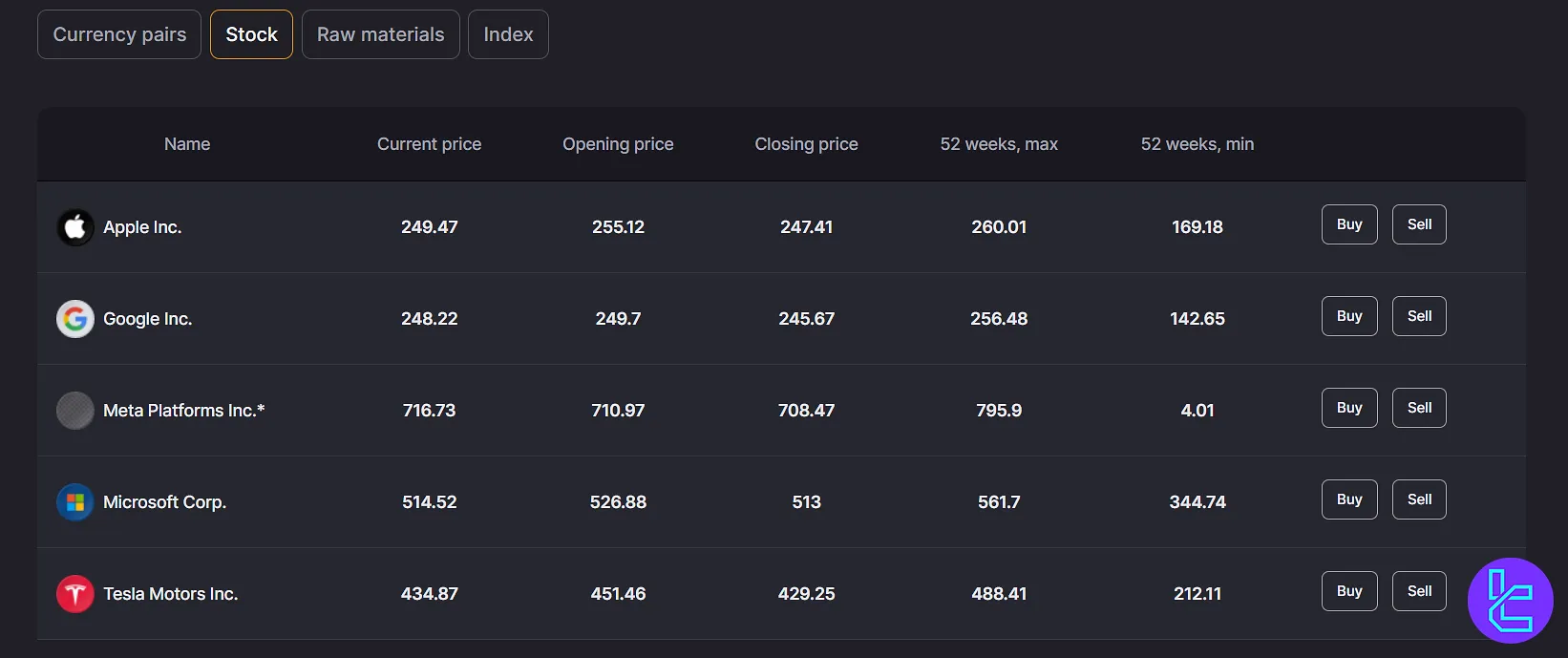Buy Microsoft Corp. stock

point(1349,499)
